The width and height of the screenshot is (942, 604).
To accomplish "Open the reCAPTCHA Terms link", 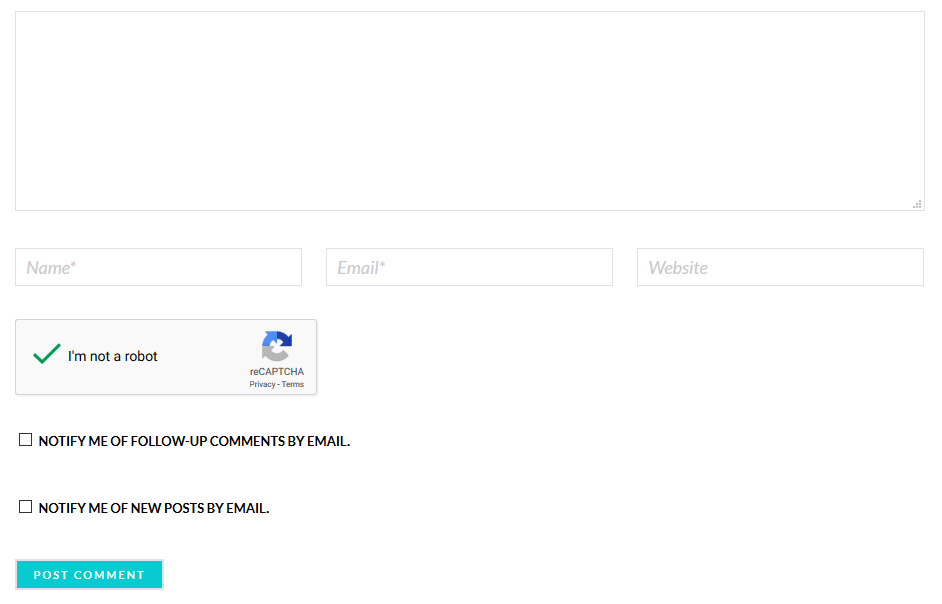I will 293,385.
